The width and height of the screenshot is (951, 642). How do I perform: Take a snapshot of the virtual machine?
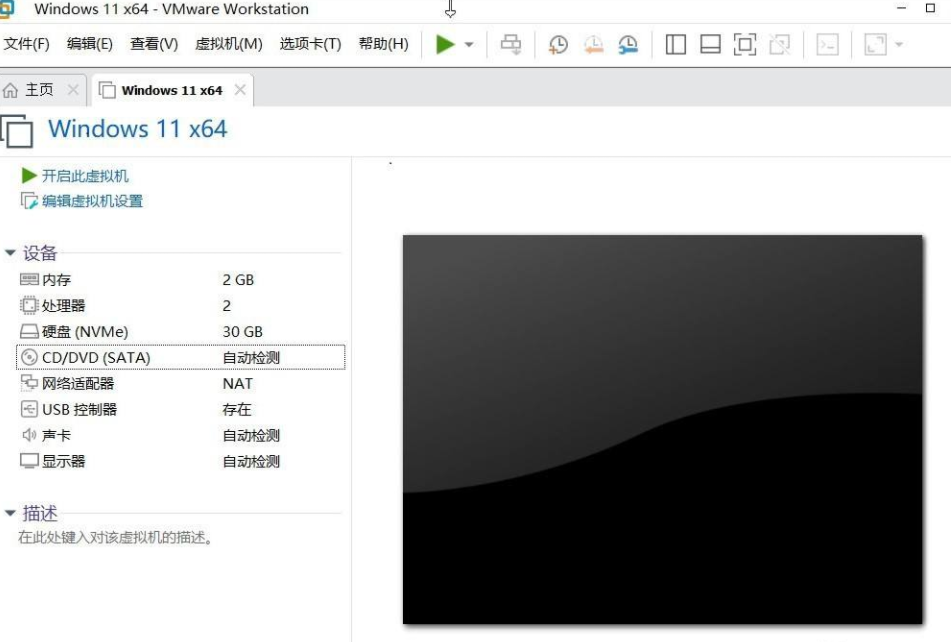pos(558,44)
